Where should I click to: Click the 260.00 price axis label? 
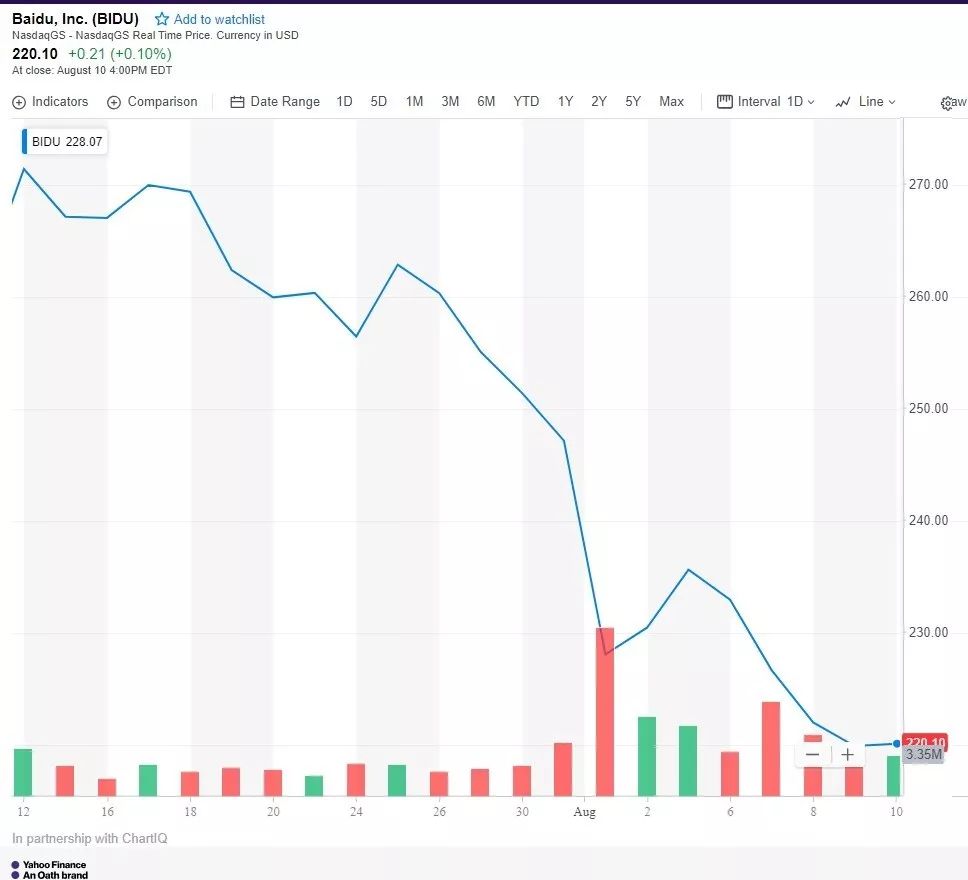click(x=928, y=296)
